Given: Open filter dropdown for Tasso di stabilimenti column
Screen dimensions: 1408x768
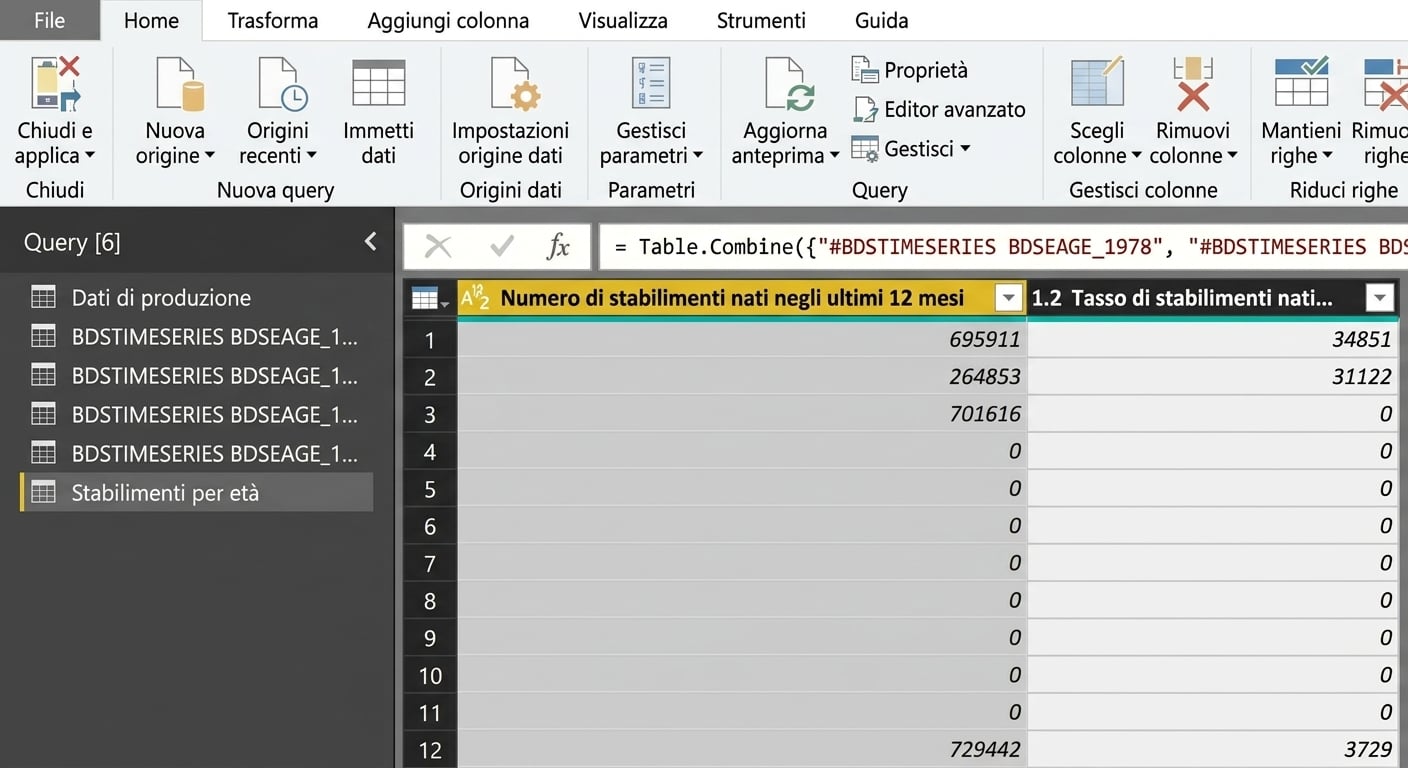Looking at the screenshot, I should [x=1380, y=298].
